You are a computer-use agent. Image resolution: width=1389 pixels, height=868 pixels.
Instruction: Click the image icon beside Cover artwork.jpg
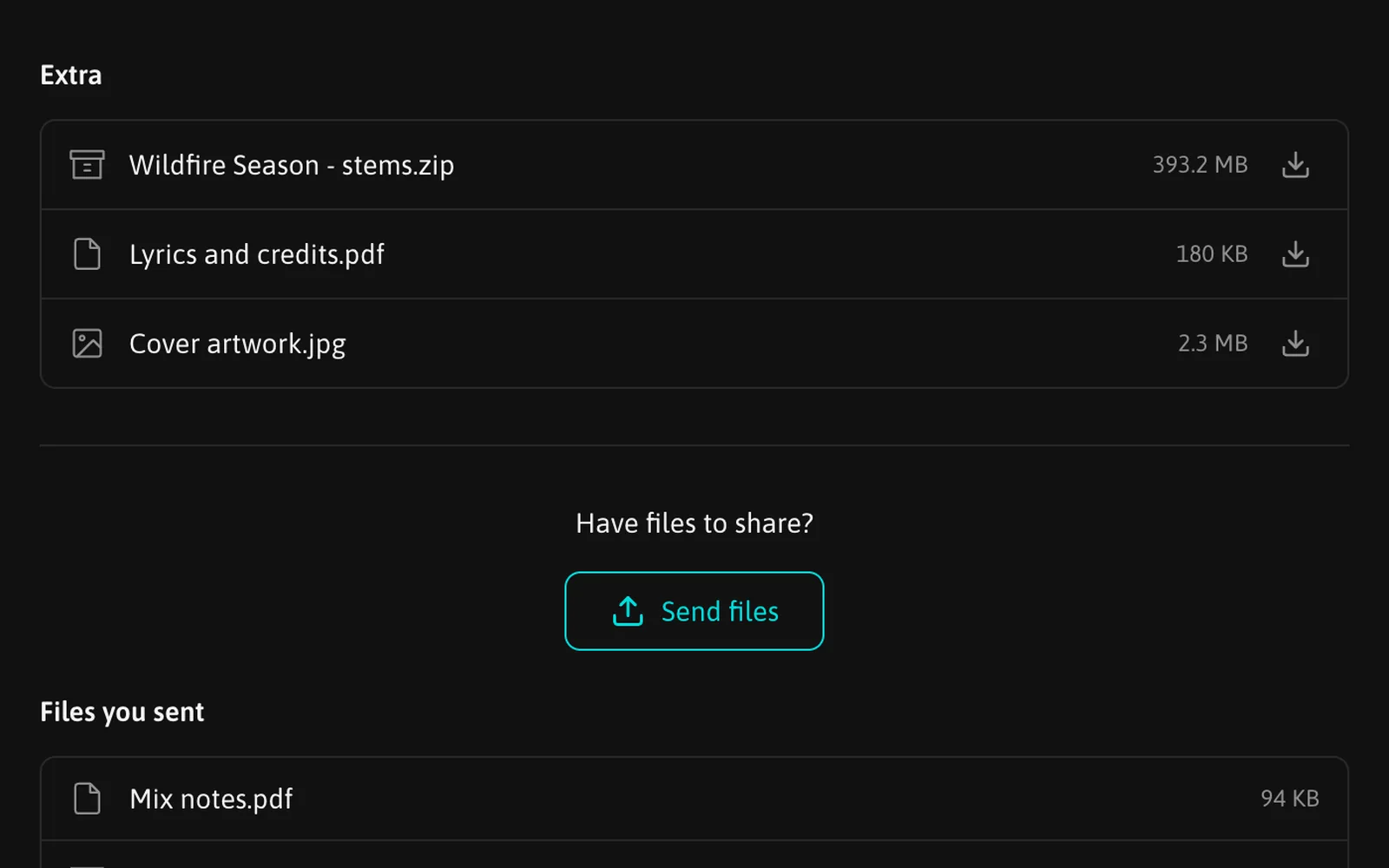click(x=87, y=344)
